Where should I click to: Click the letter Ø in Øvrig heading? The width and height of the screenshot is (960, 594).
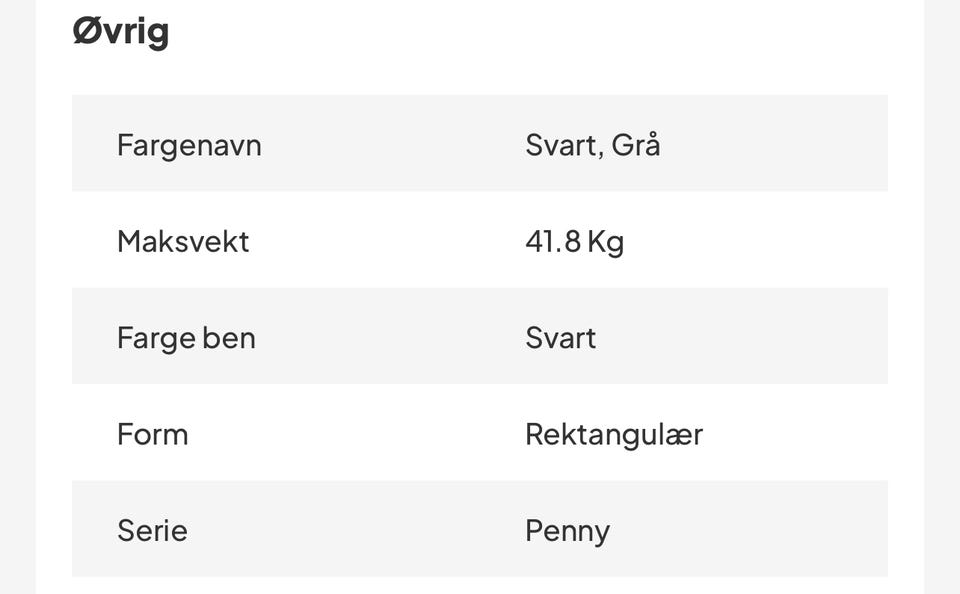[x=86, y=31]
